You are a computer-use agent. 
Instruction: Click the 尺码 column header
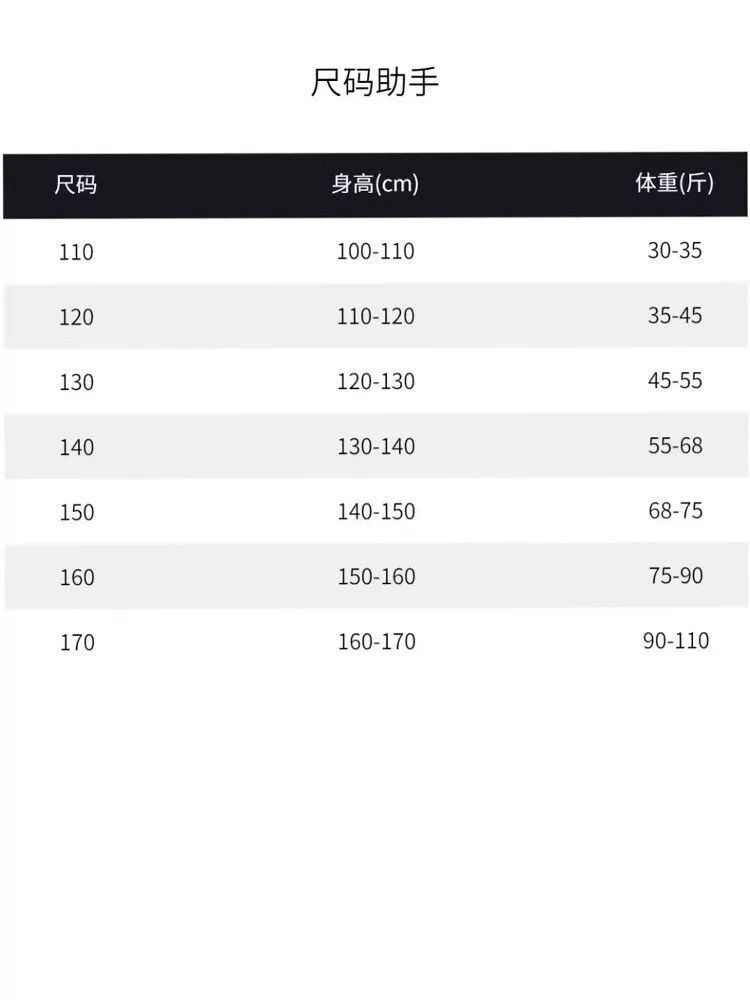click(76, 184)
